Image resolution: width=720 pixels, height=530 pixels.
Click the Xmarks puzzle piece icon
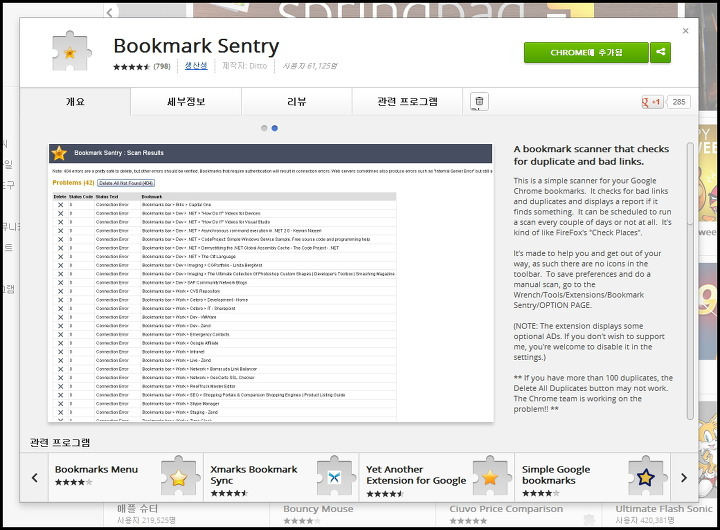[335, 476]
